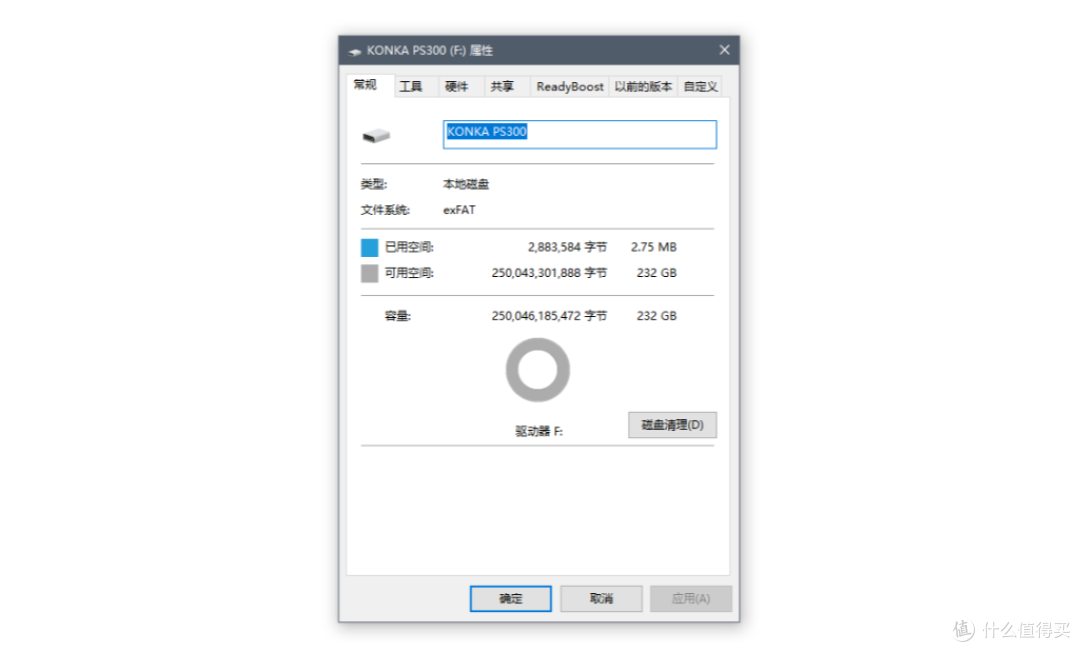Click the 本地磁盘 type value
Image resolution: width=1080 pixels, height=652 pixels.
click(x=466, y=184)
